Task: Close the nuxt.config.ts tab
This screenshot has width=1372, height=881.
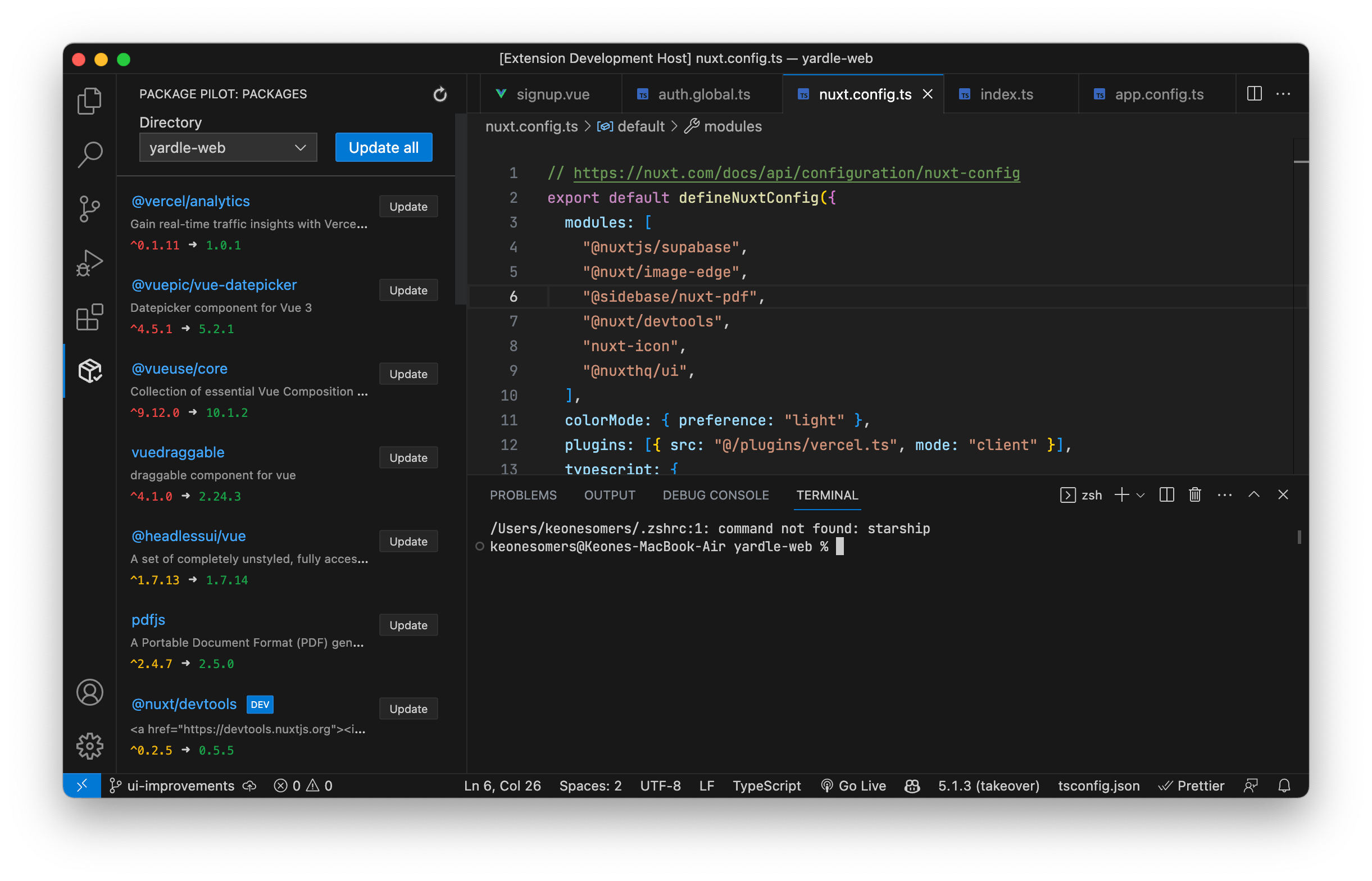Action: 928,94
